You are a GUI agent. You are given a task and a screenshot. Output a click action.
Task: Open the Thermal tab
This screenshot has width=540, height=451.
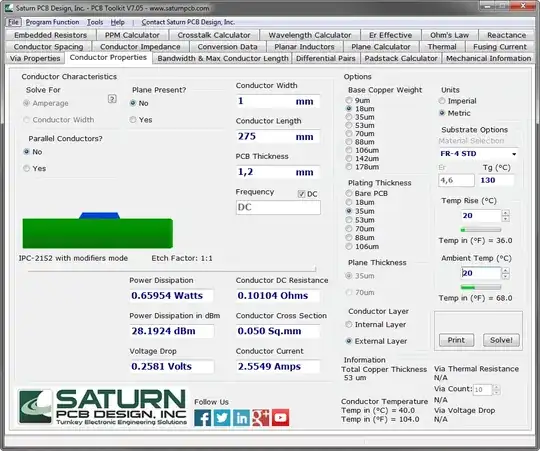coord(442,47)
